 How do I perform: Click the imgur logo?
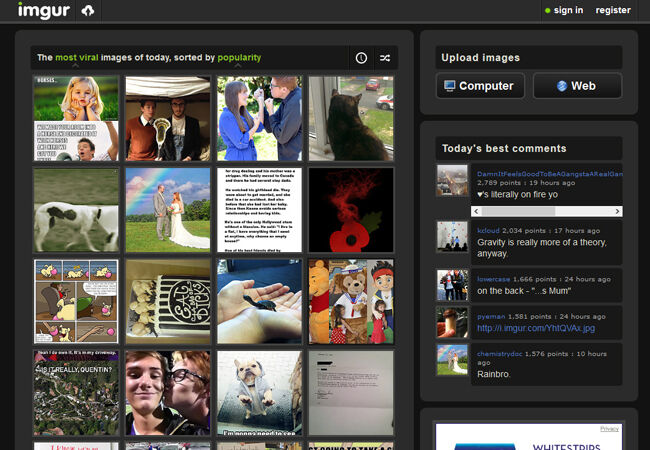click(x=44, y=10)
